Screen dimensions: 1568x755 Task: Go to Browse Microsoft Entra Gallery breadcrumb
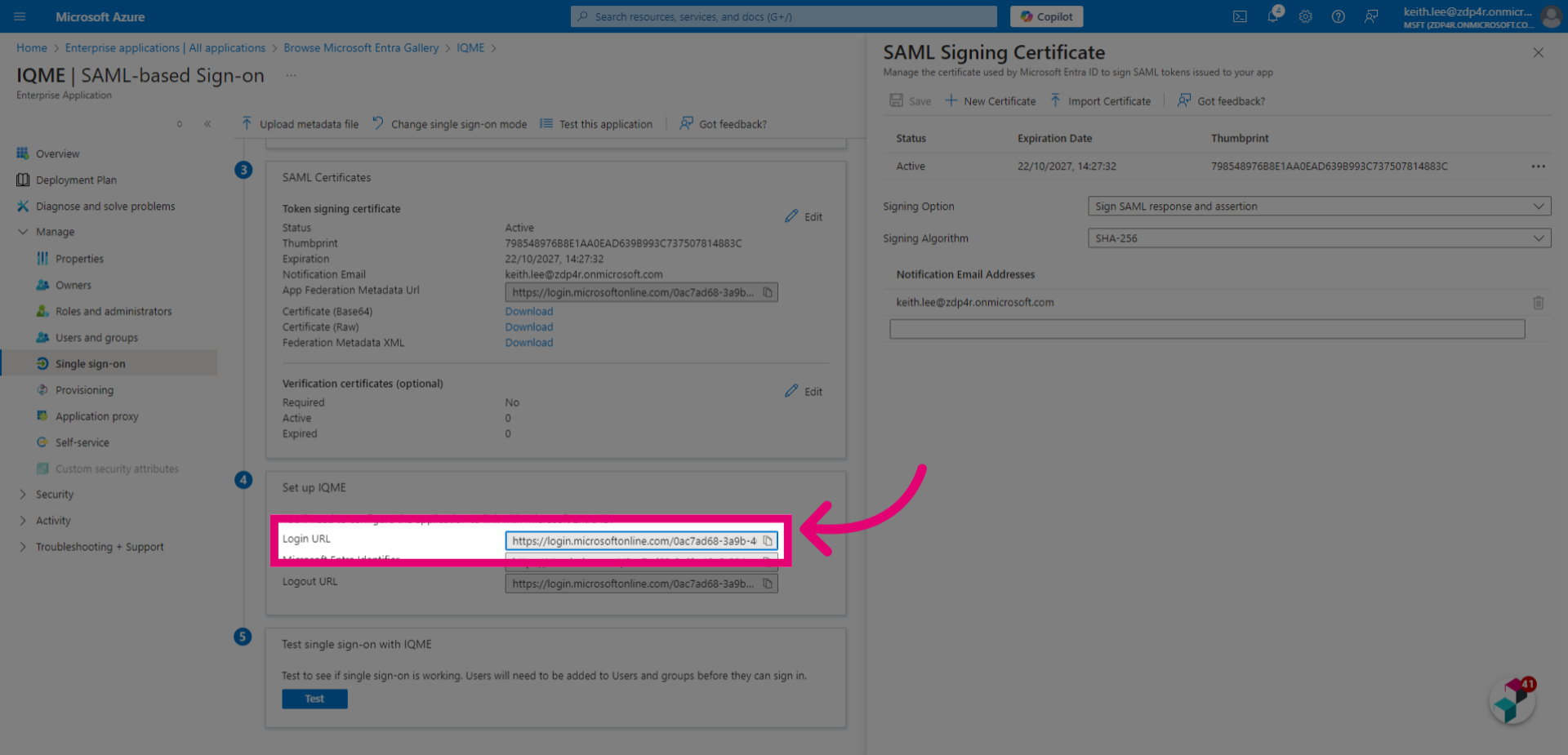361,47
